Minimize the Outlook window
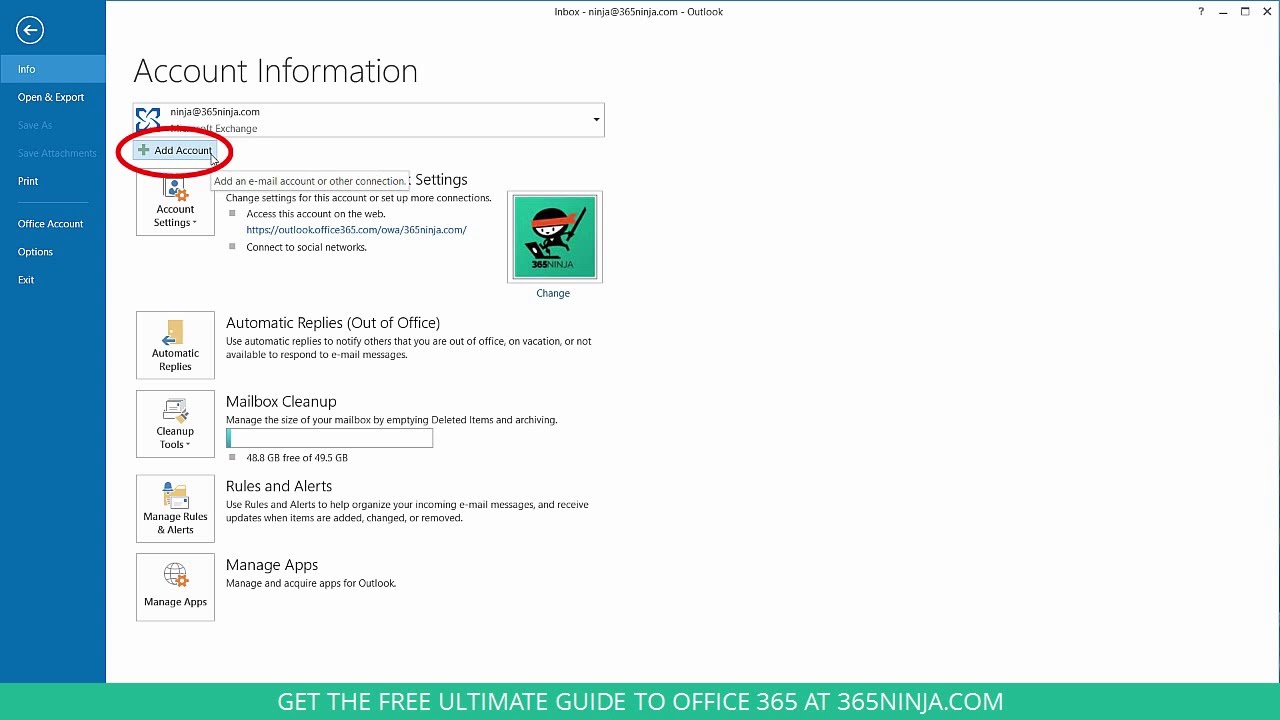This screenshot has width=1280, height=720. click(x=1223, y=12)
